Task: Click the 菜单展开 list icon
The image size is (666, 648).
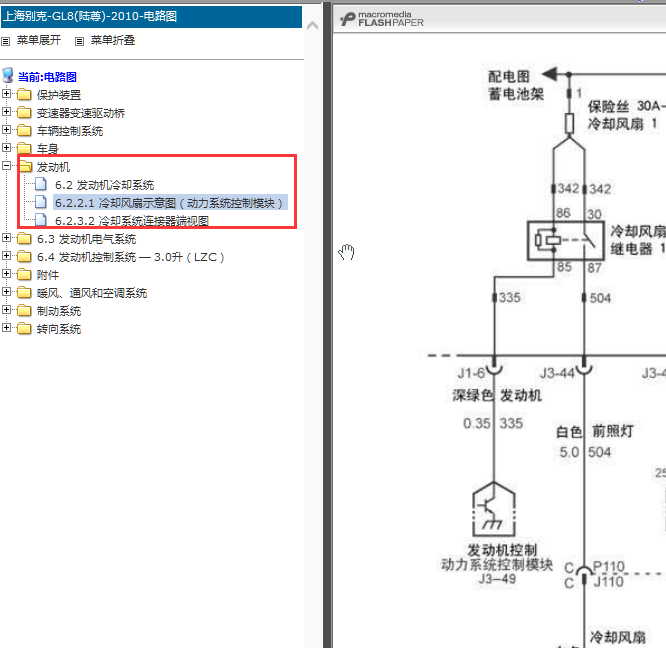Action: [6, 41]
